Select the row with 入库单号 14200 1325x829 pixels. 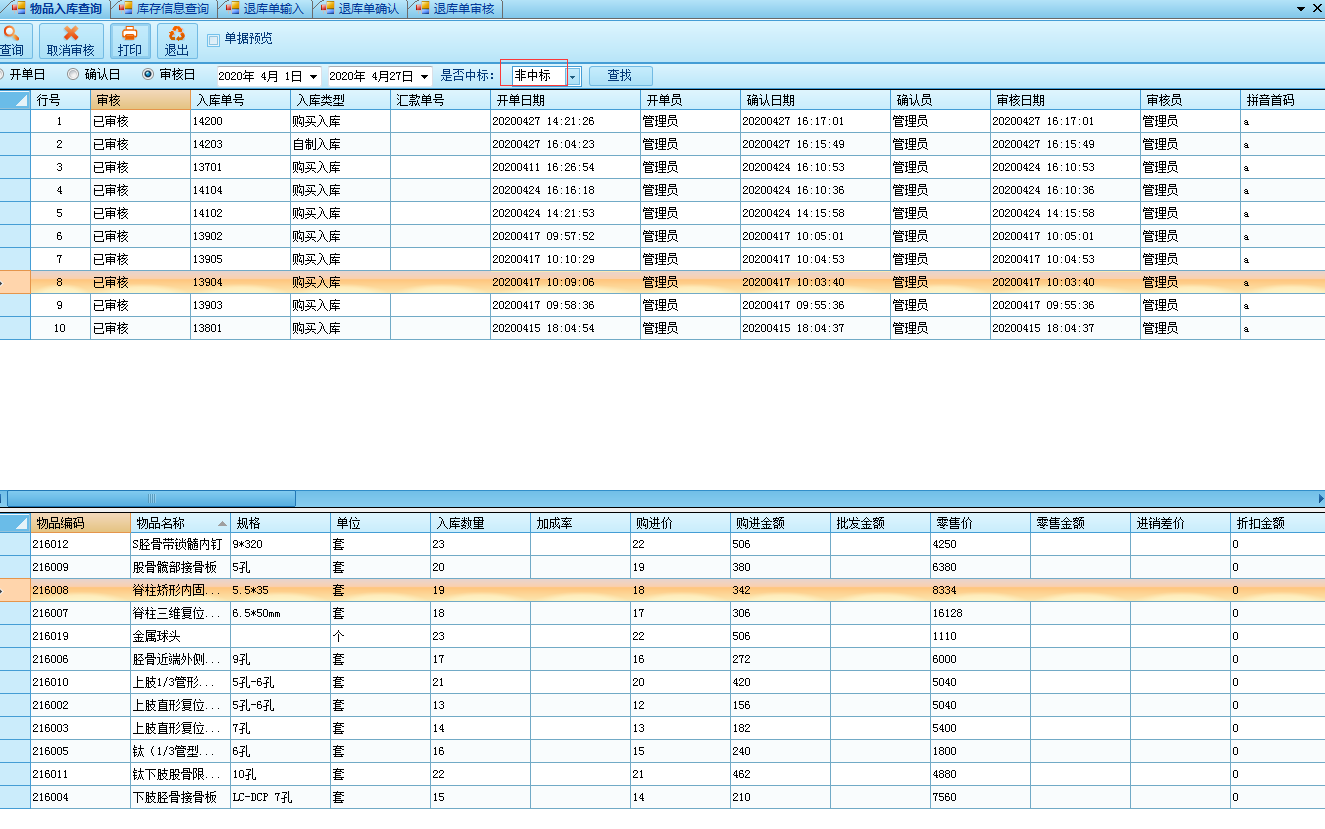tap(662, 121)
